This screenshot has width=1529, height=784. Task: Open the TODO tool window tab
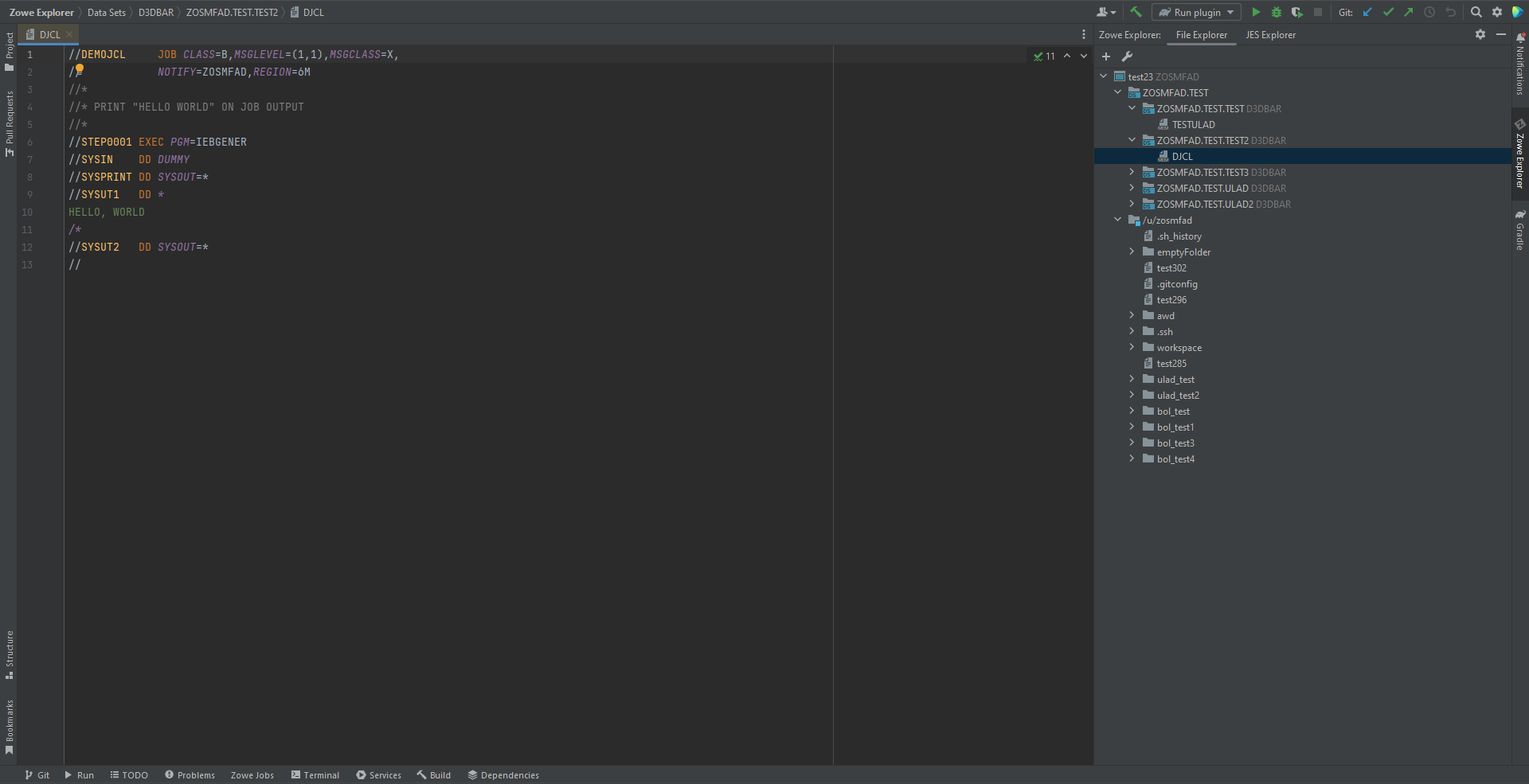pyautogui.click(x=129, y=775)
